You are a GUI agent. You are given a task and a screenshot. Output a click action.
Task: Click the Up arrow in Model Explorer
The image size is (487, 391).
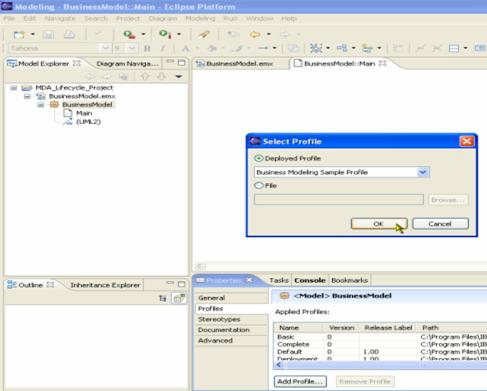click(145, 77)
